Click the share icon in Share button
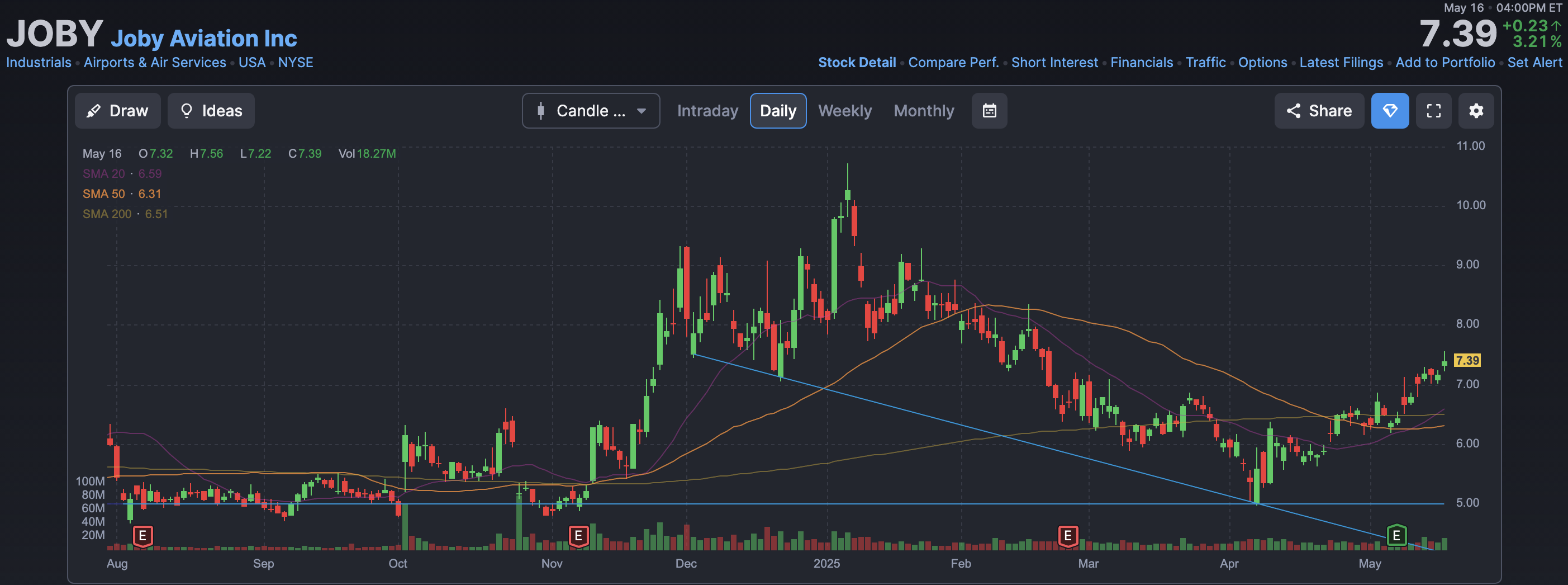This screenshot has height=585, width=1568. (x=1294, y=111)
